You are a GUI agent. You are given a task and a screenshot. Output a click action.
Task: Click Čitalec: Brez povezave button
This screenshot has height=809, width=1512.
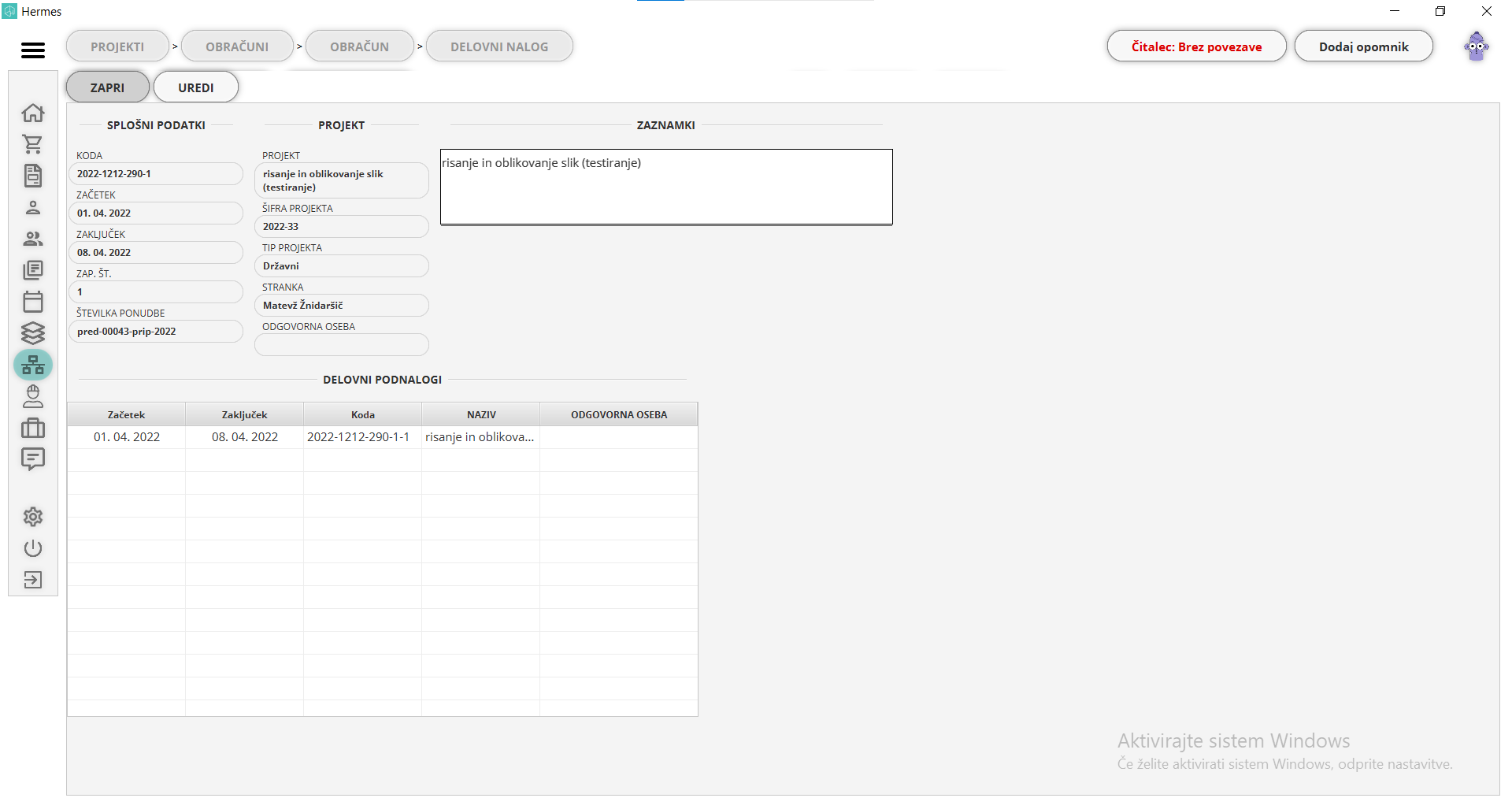(1197, 46)
